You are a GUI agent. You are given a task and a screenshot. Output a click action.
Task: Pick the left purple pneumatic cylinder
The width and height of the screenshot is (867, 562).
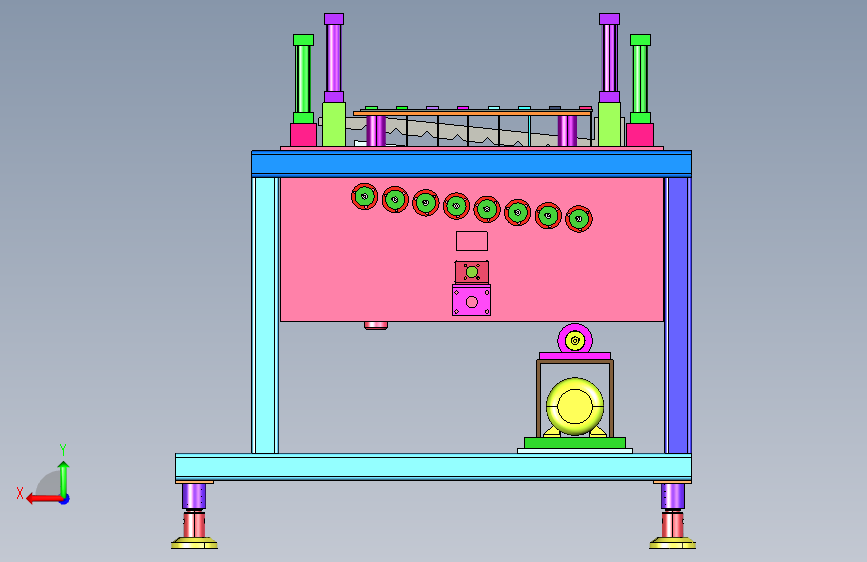[334, 58]
